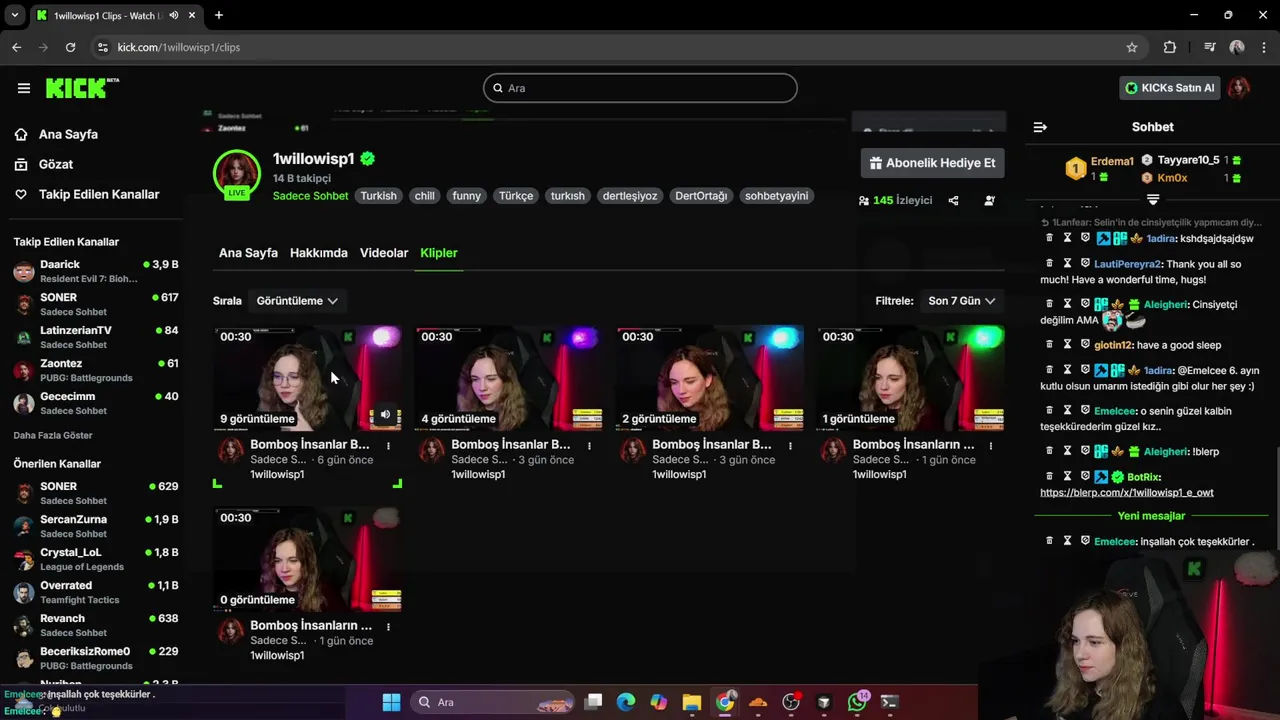The height and width of the screenshot is (720, 1280).
Task: Delete LautiPereyra2's chat message
Action: coord(1049,263)
